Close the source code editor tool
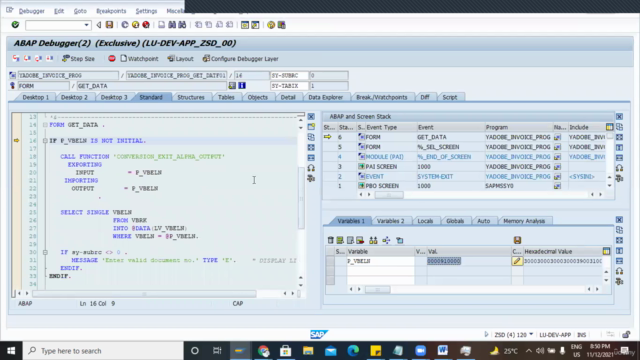This screenshot has height=360, width=640. point(311,117)
